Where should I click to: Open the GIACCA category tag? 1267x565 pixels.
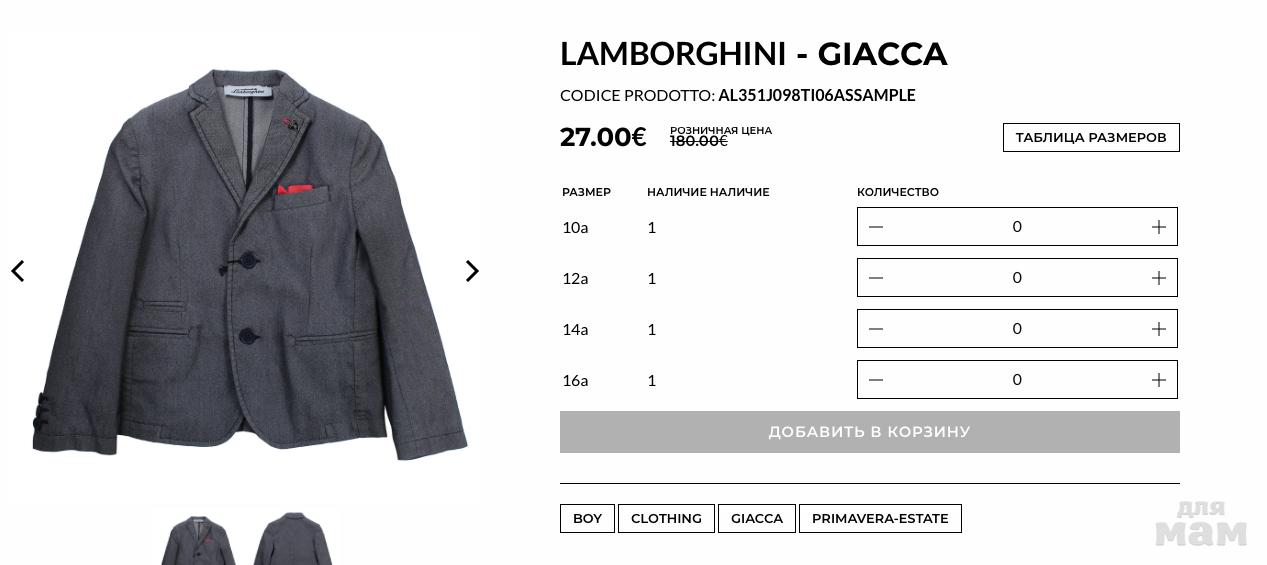[757, 519]
